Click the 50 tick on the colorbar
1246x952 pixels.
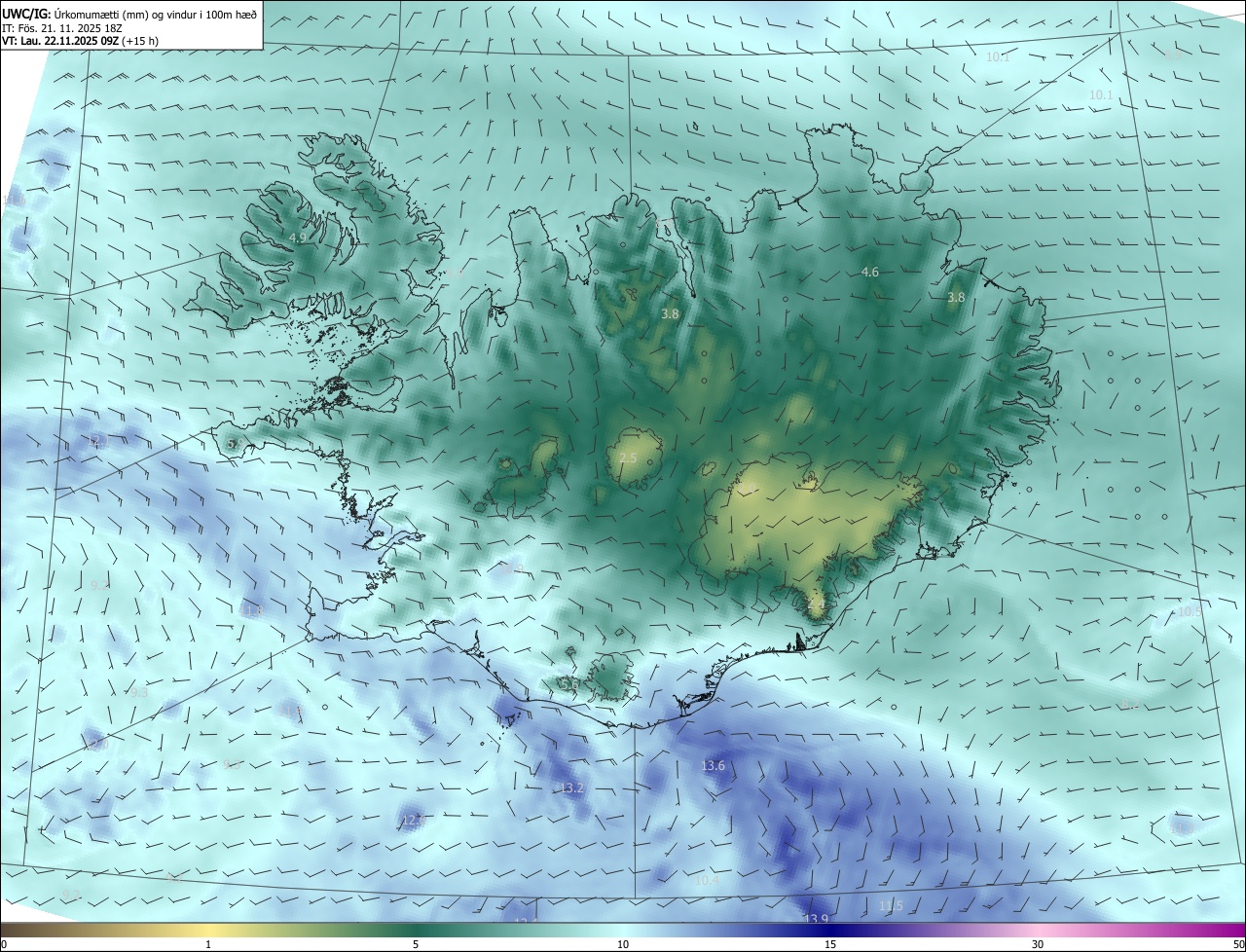pos(1238,944)
